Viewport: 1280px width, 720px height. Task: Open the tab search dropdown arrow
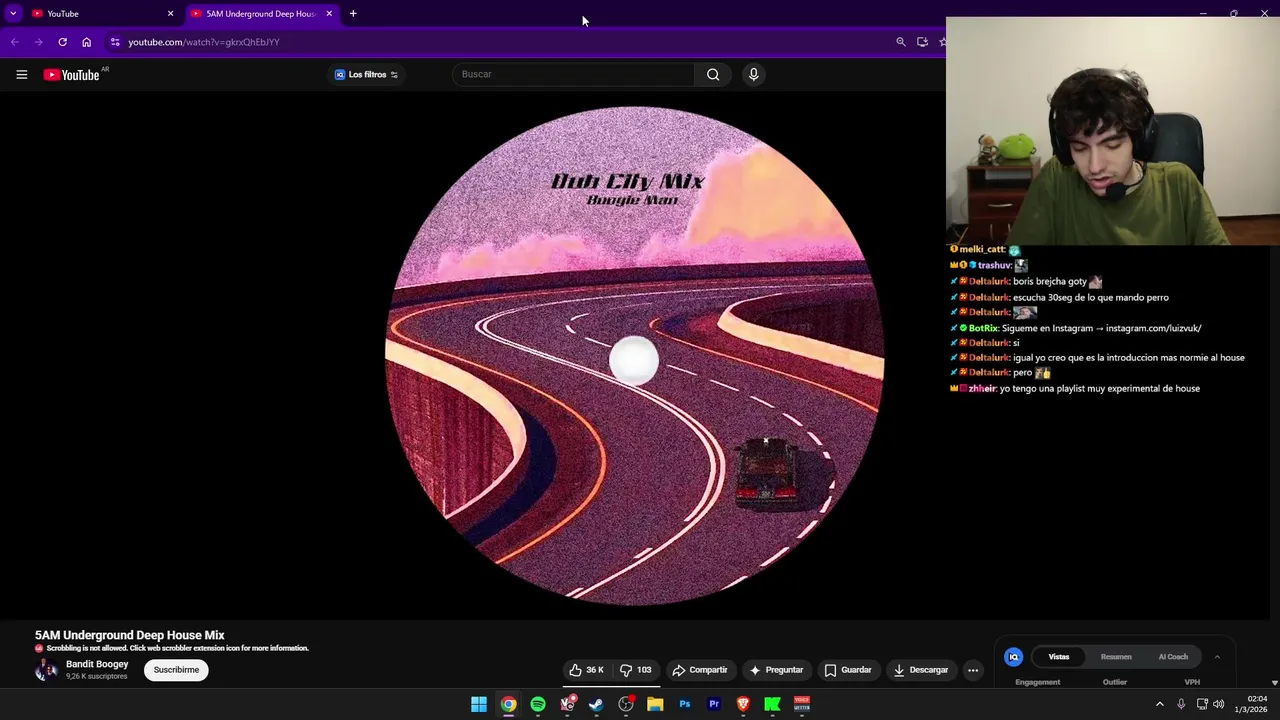click(13, 13)
